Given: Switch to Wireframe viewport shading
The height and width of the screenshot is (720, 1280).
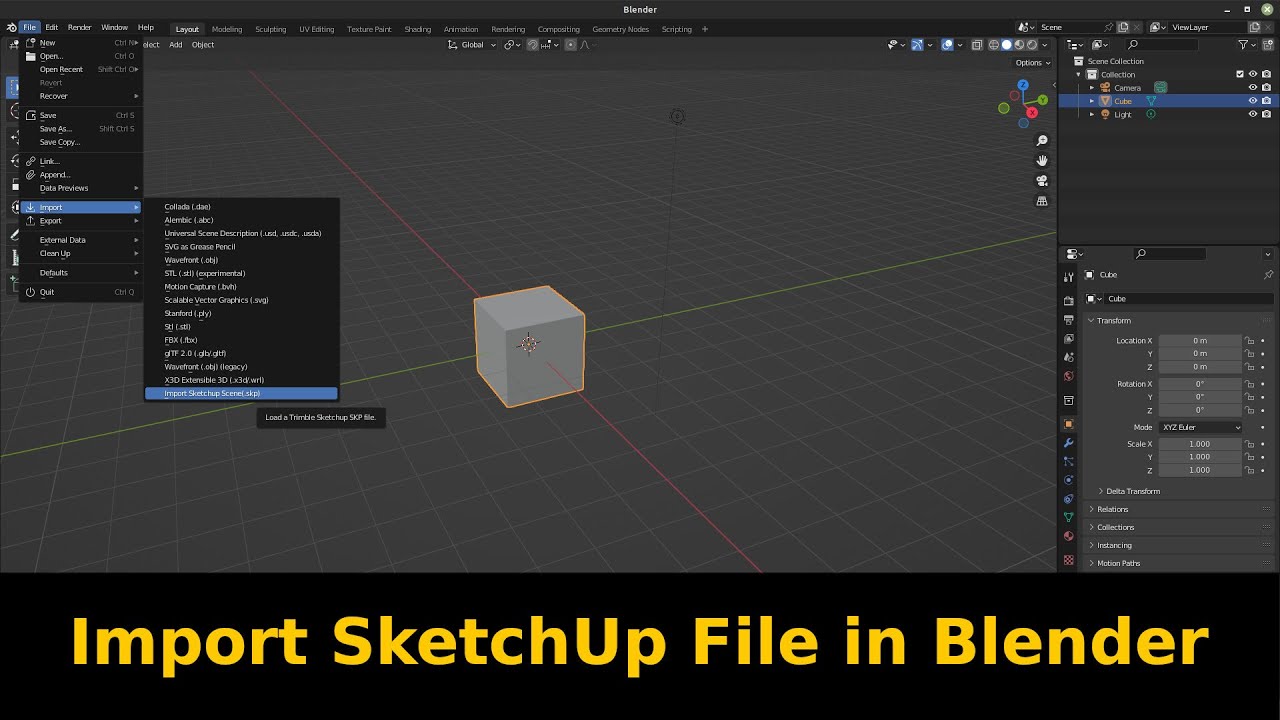Looking at the screenshot, I should (994, 45).
